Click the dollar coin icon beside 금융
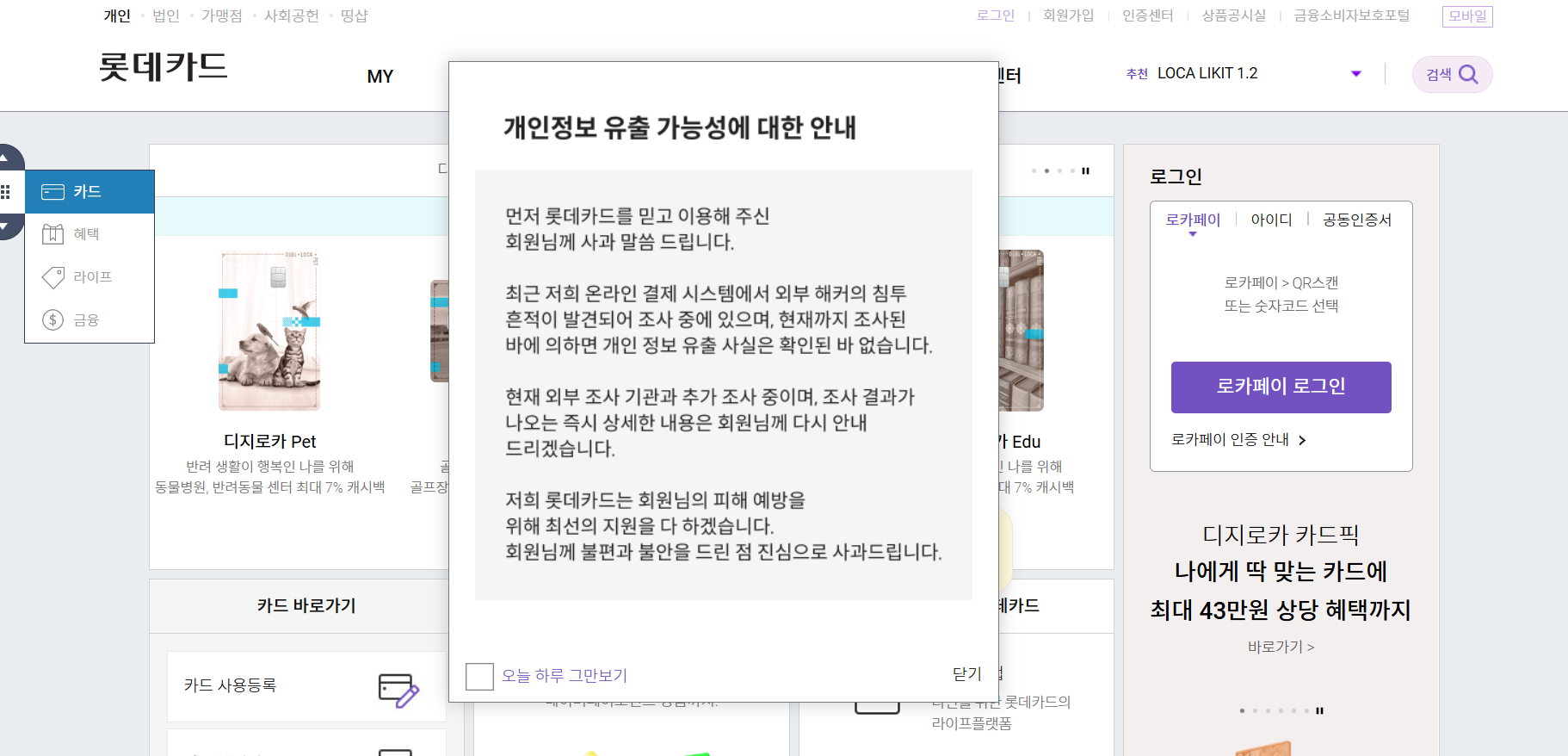 (x=53, y=320)
